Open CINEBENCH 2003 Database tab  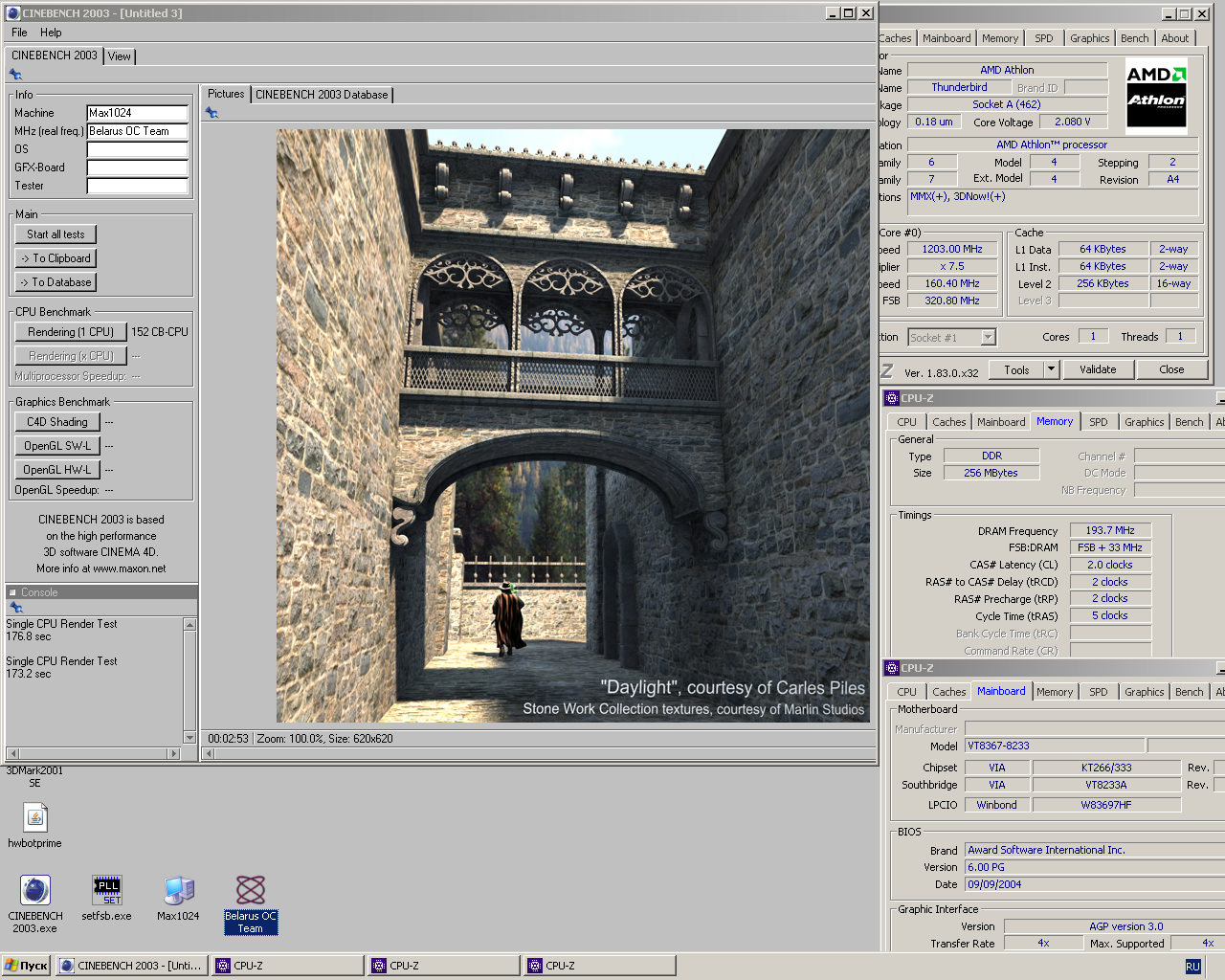[322, 95]
